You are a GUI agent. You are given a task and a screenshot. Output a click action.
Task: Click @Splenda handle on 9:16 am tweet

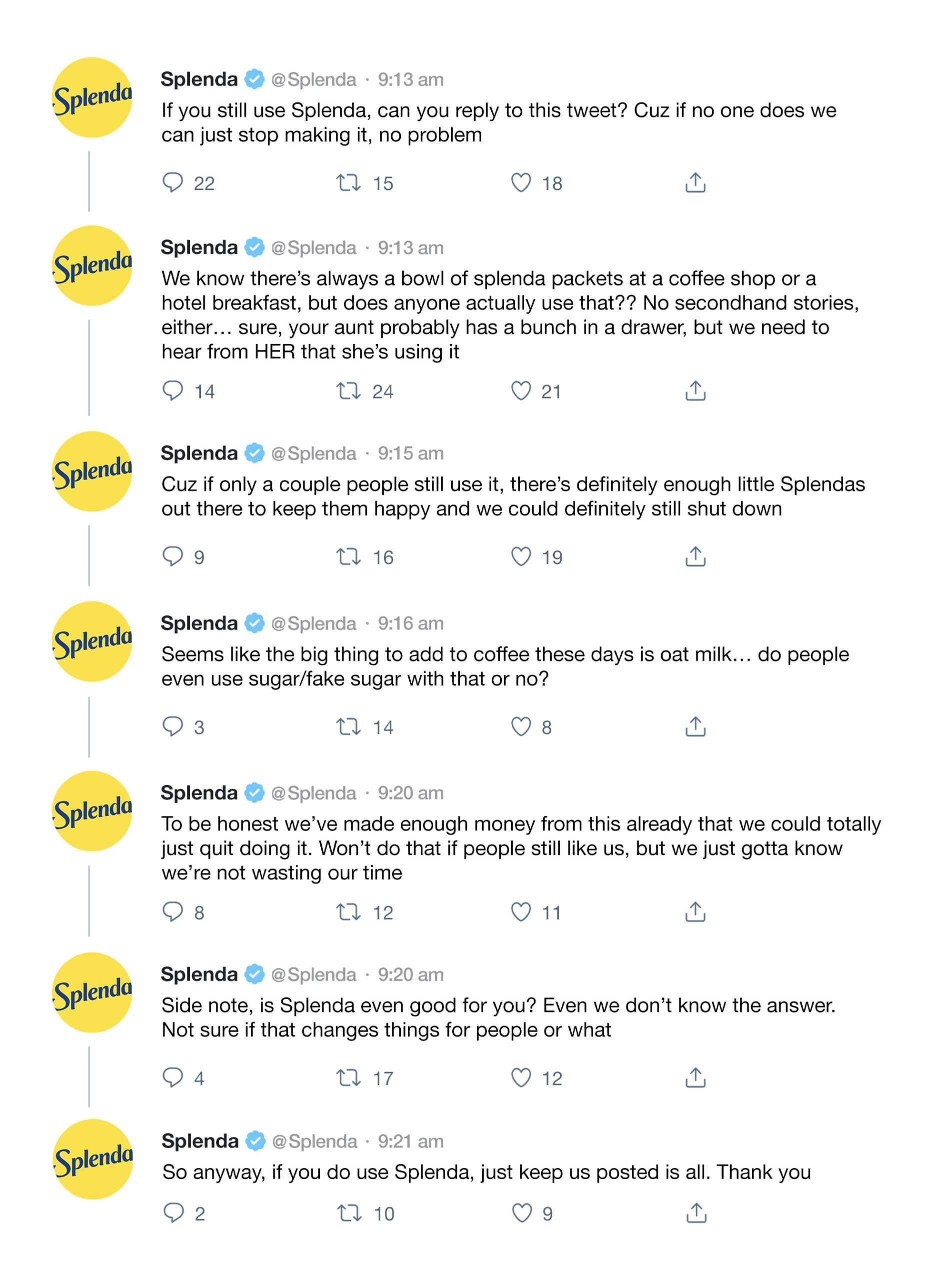tap(313, 623)
